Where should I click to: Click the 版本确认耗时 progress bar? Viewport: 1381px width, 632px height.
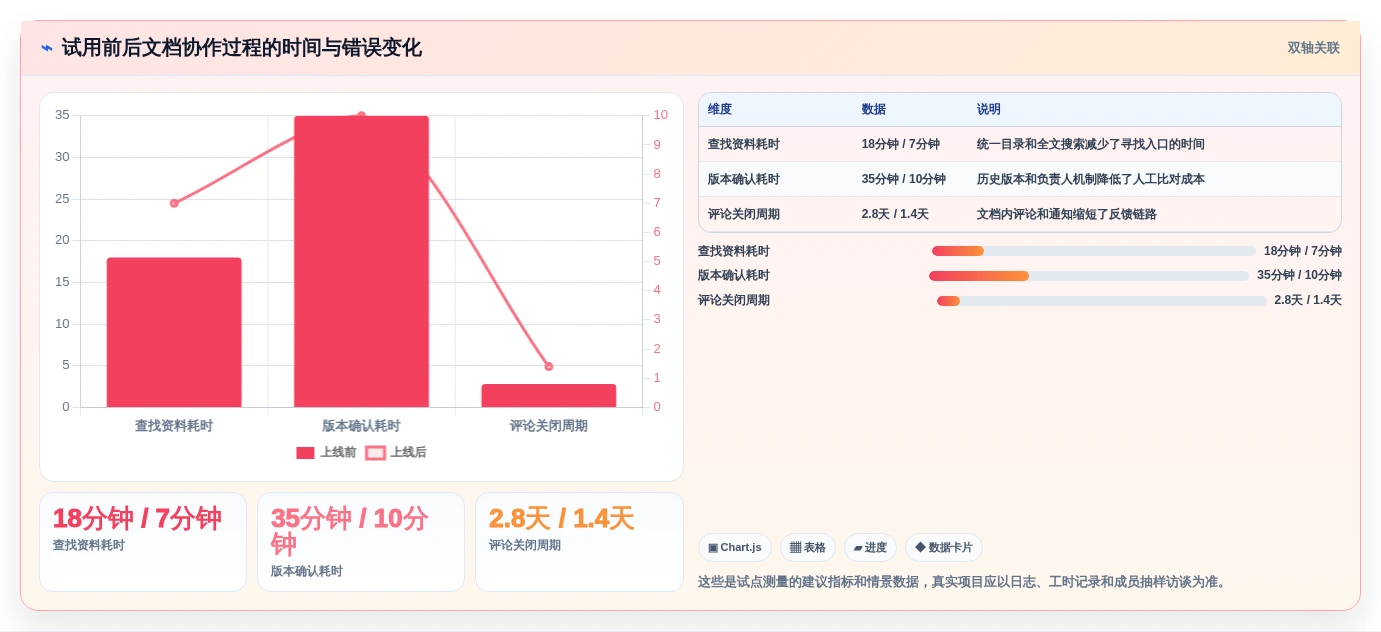point(1089,276)
